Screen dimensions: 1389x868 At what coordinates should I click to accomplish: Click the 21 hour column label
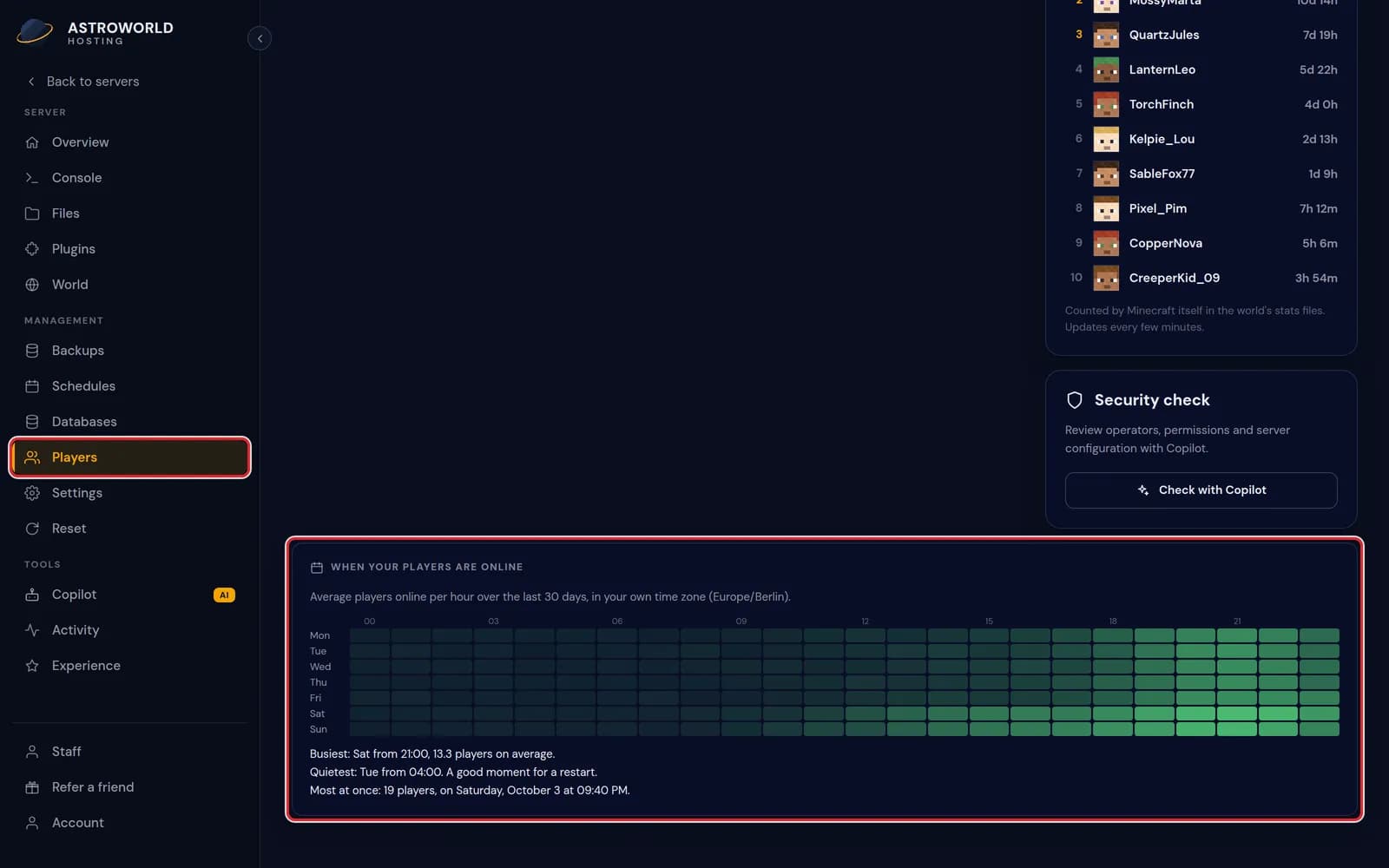(1237, 621)
